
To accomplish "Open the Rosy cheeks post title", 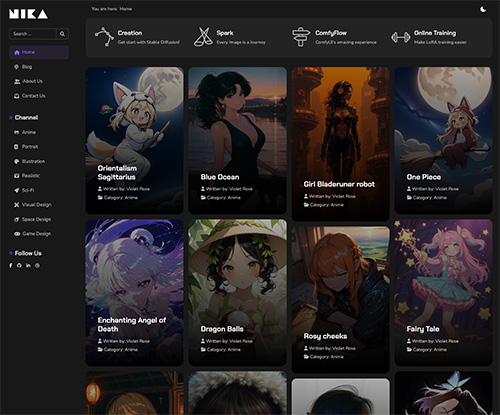I will click(325, 336).
